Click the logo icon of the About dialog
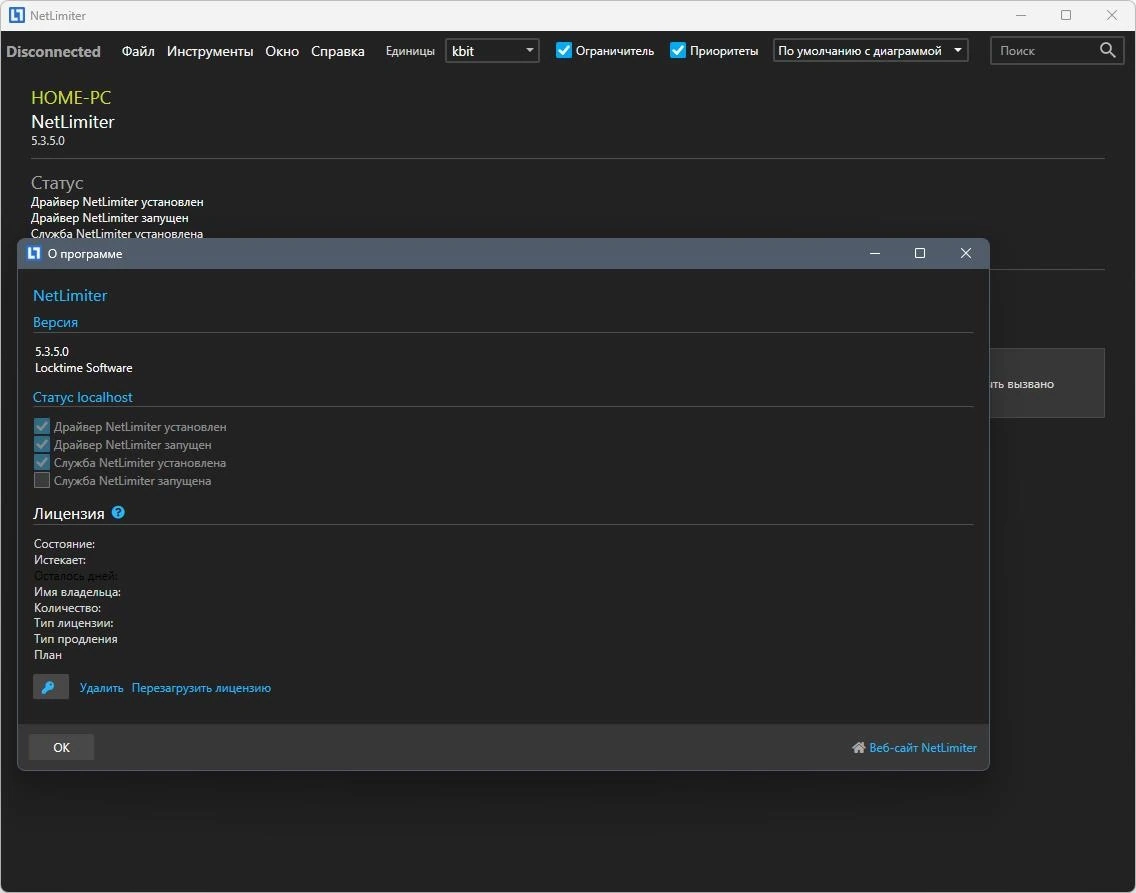 pyautogui.click(x=34, y=253)
